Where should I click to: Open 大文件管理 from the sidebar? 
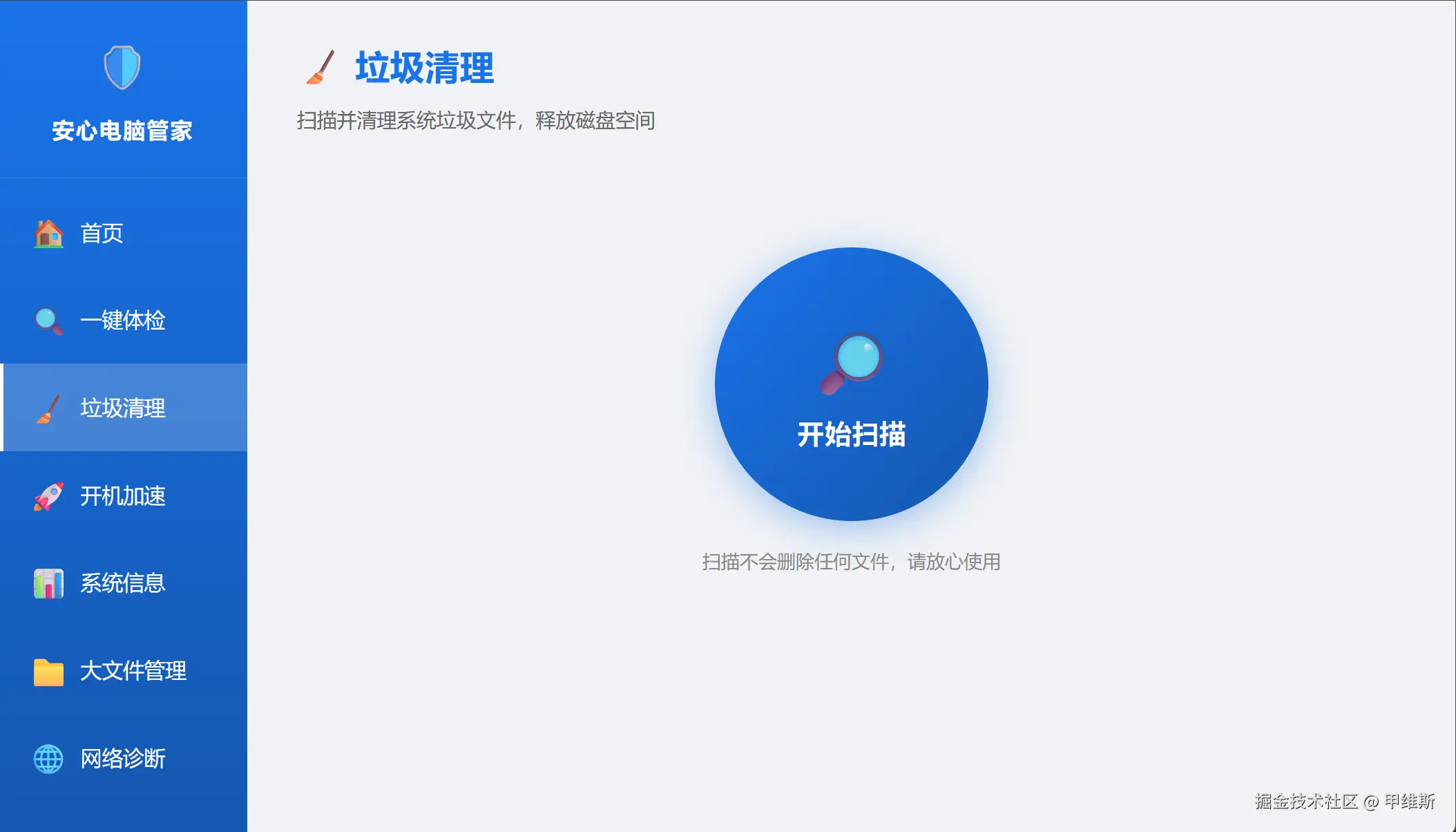(x=133, y=671)
